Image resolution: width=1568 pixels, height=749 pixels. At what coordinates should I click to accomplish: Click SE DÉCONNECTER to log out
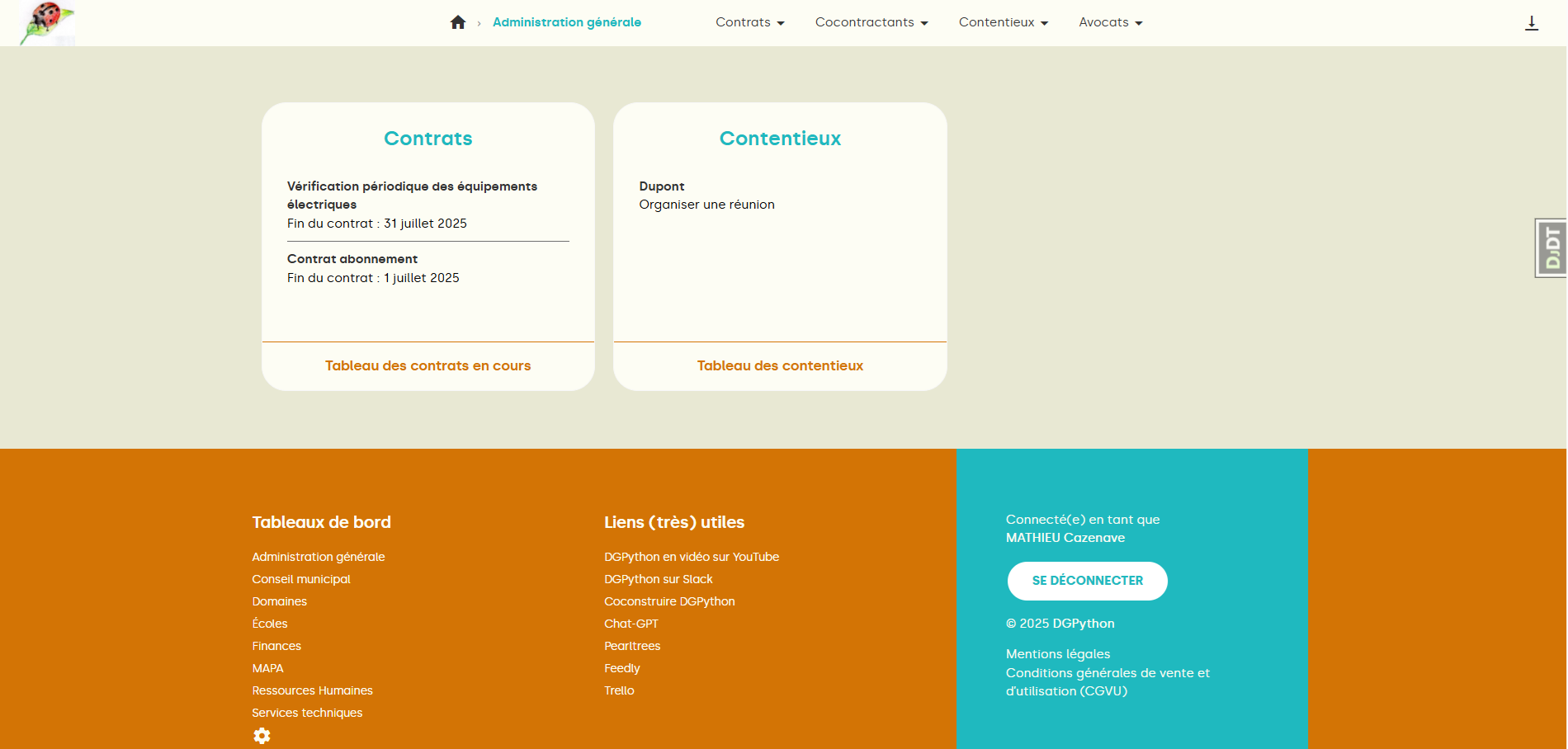(1087, 581)
